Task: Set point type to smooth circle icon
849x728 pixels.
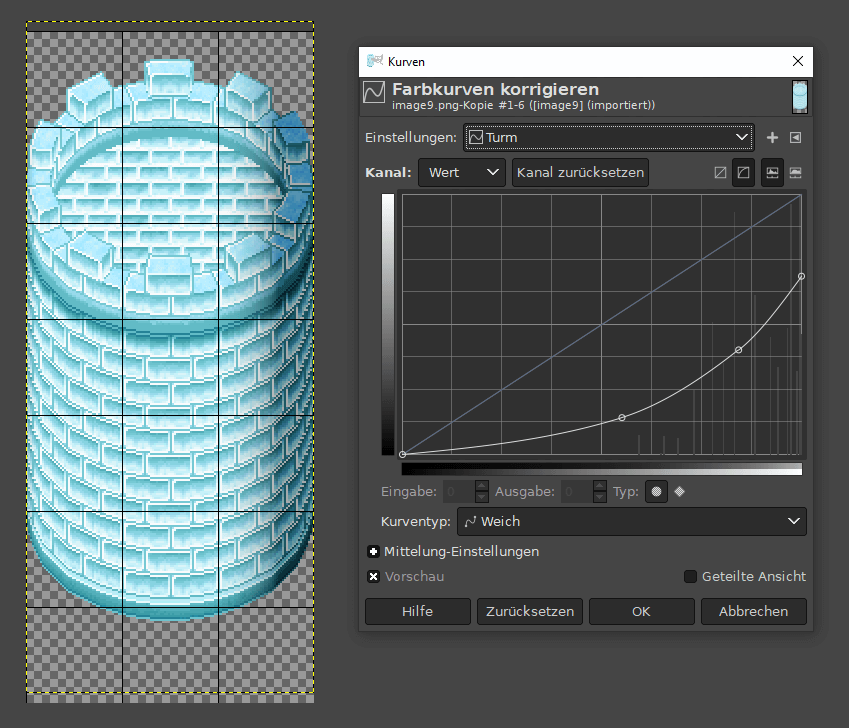Action: 657,491
